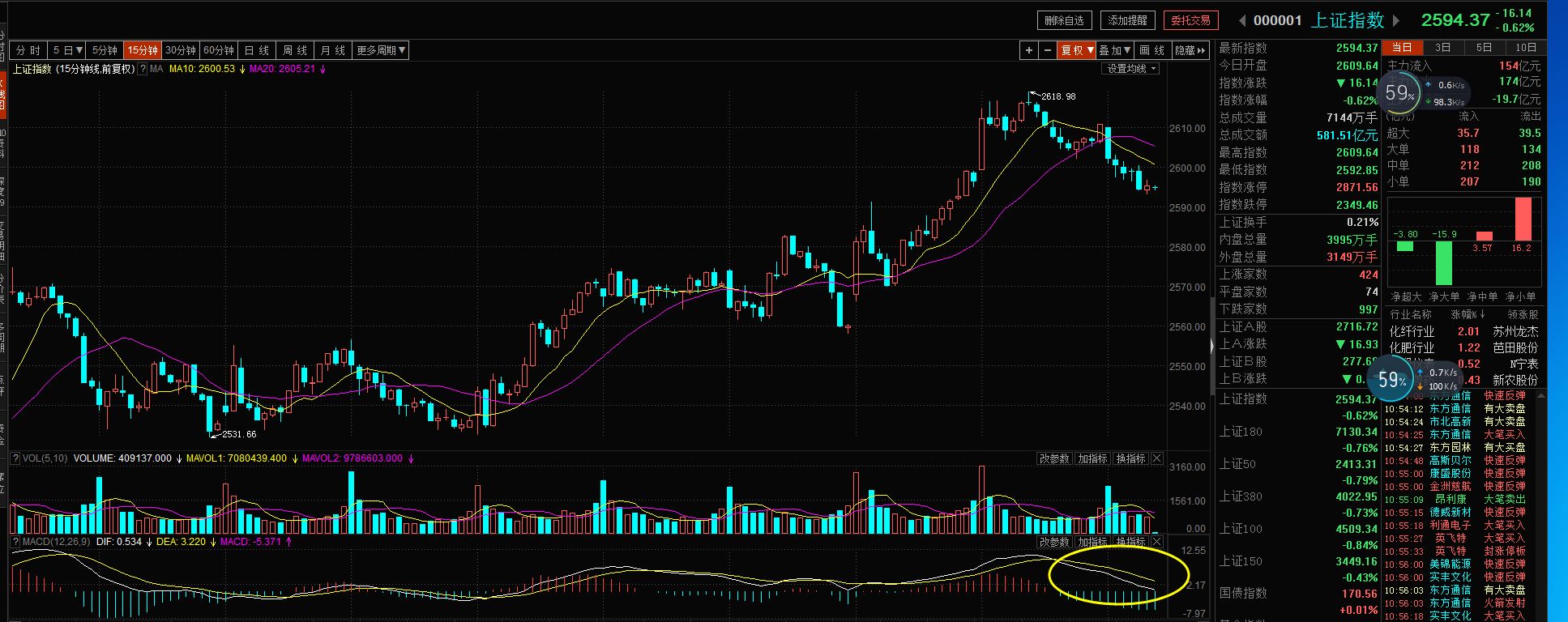Select 5日 capital flow tab

1484,48
